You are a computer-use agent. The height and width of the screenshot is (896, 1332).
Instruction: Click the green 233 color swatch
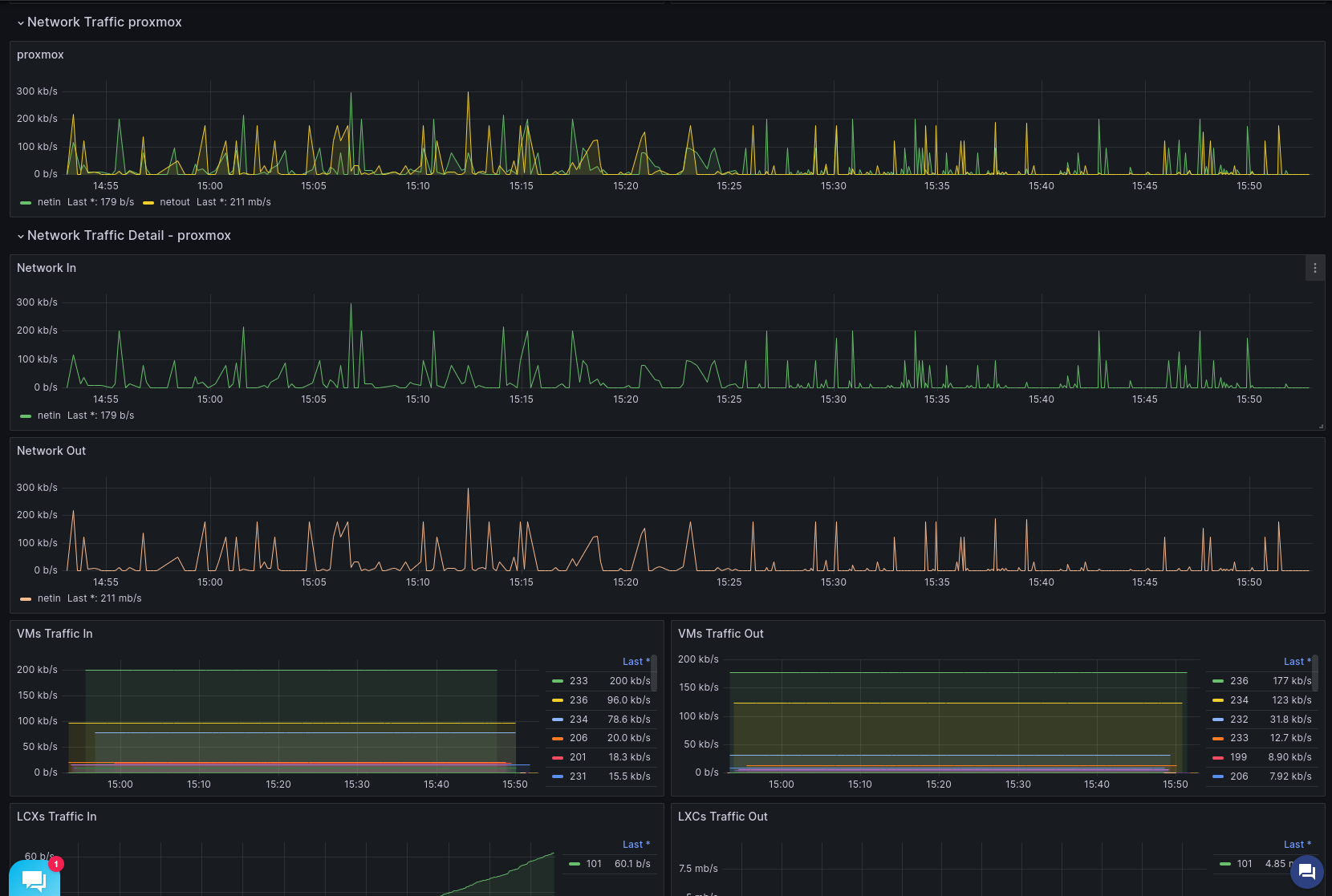(556, 680)
